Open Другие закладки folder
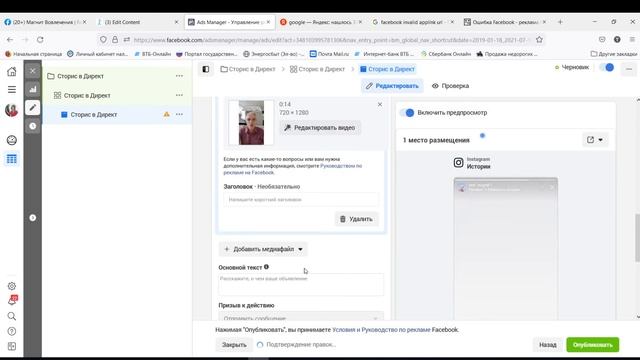The width and height of the screenshot is (640, 360). [x=613, y=53]
